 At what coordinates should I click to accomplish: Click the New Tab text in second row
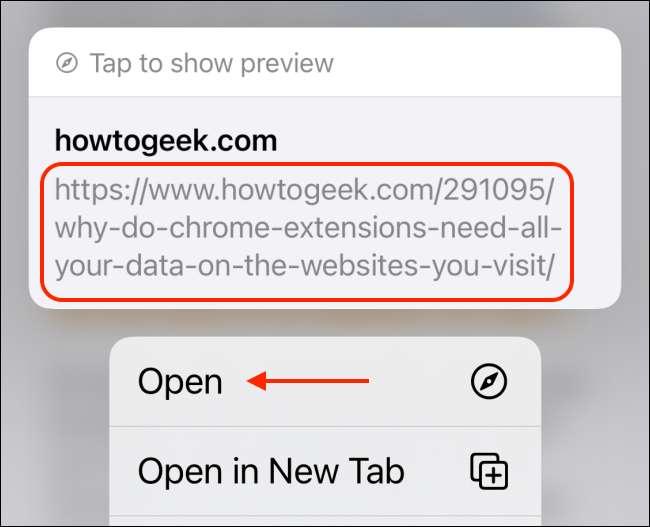point(337,471)
